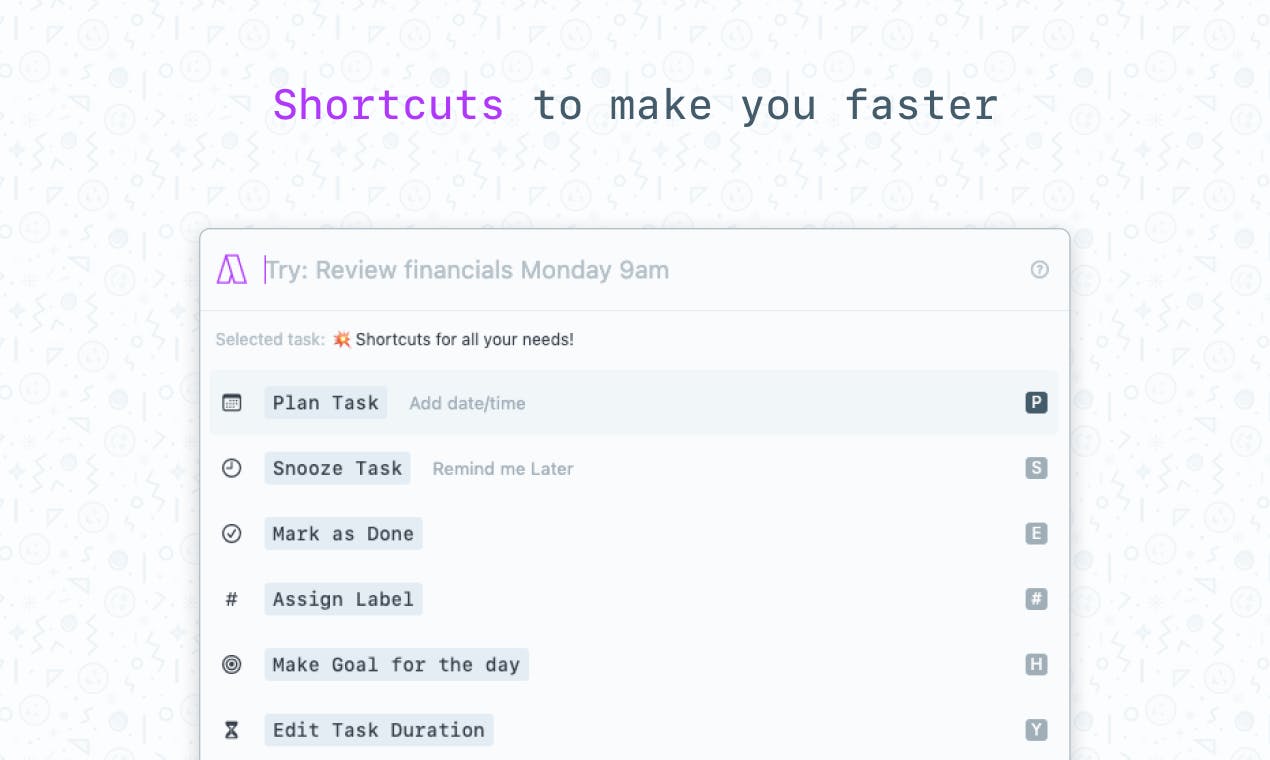Screen dimensions: 1270x760
Task: Click the target icon for daily goal
Action: [x=232, y=665]
